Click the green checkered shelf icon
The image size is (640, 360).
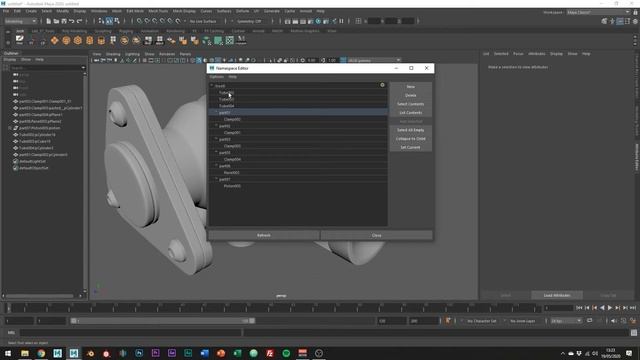point(230,40)
